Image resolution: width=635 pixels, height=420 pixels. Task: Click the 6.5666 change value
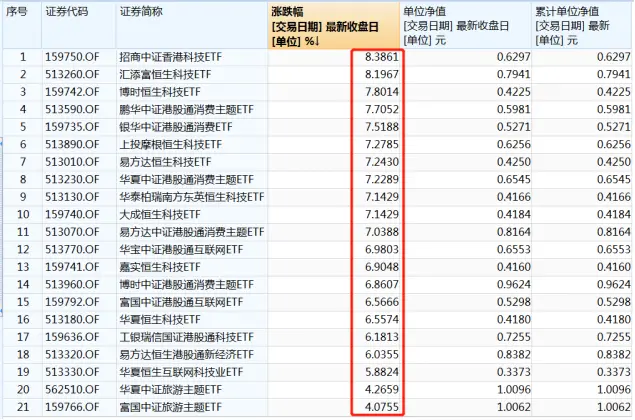pos(381,302)
